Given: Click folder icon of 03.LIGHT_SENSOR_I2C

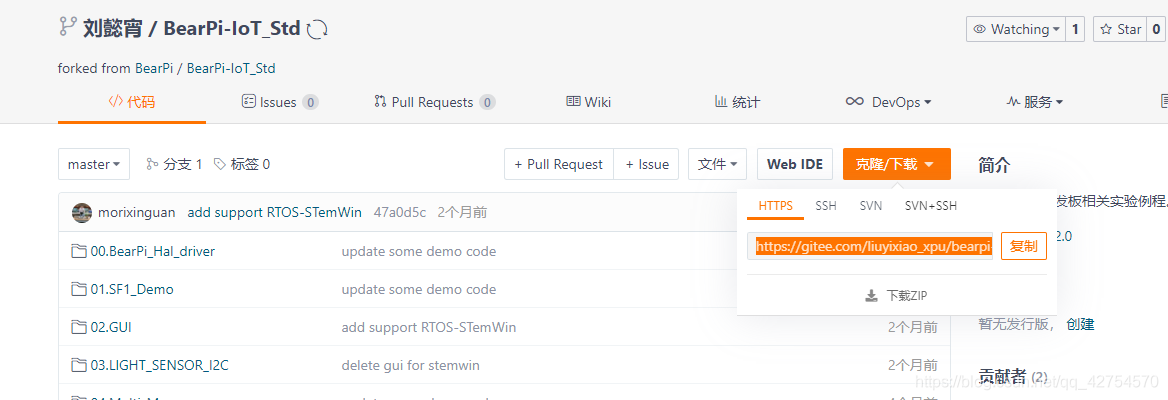Looking at the screenshot, I should tap(79, 365).
